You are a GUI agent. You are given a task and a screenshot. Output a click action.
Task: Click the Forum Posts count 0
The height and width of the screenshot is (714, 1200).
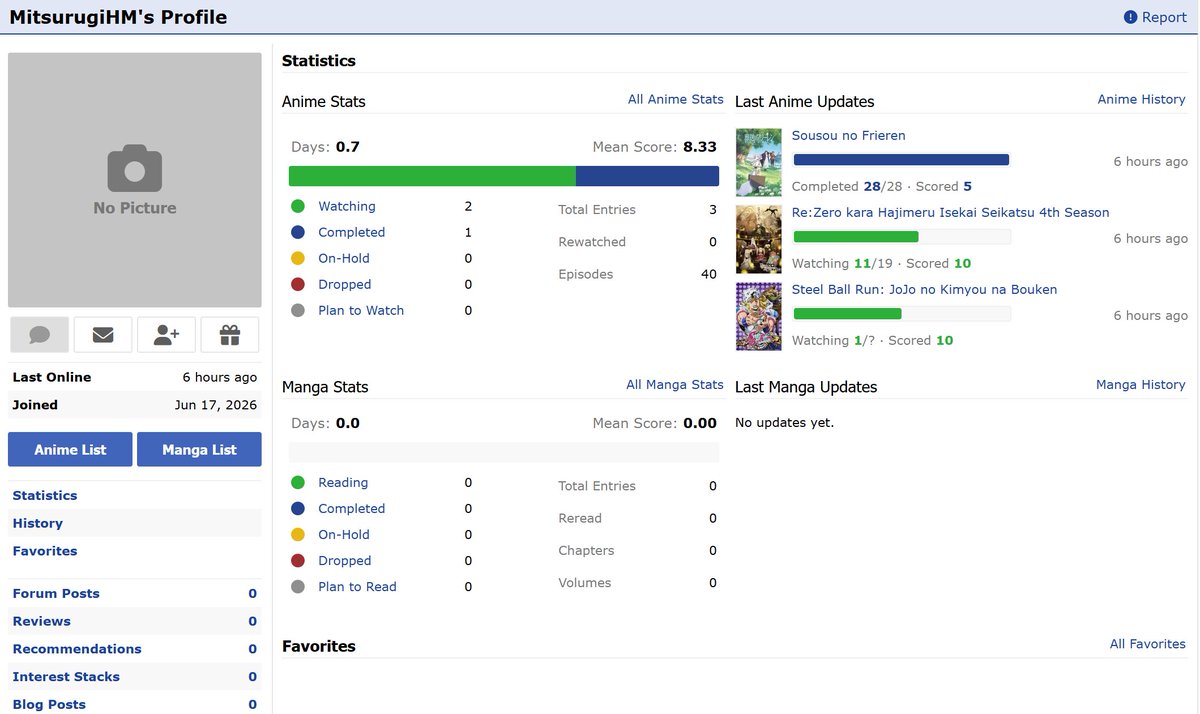[x=253, y=593]
